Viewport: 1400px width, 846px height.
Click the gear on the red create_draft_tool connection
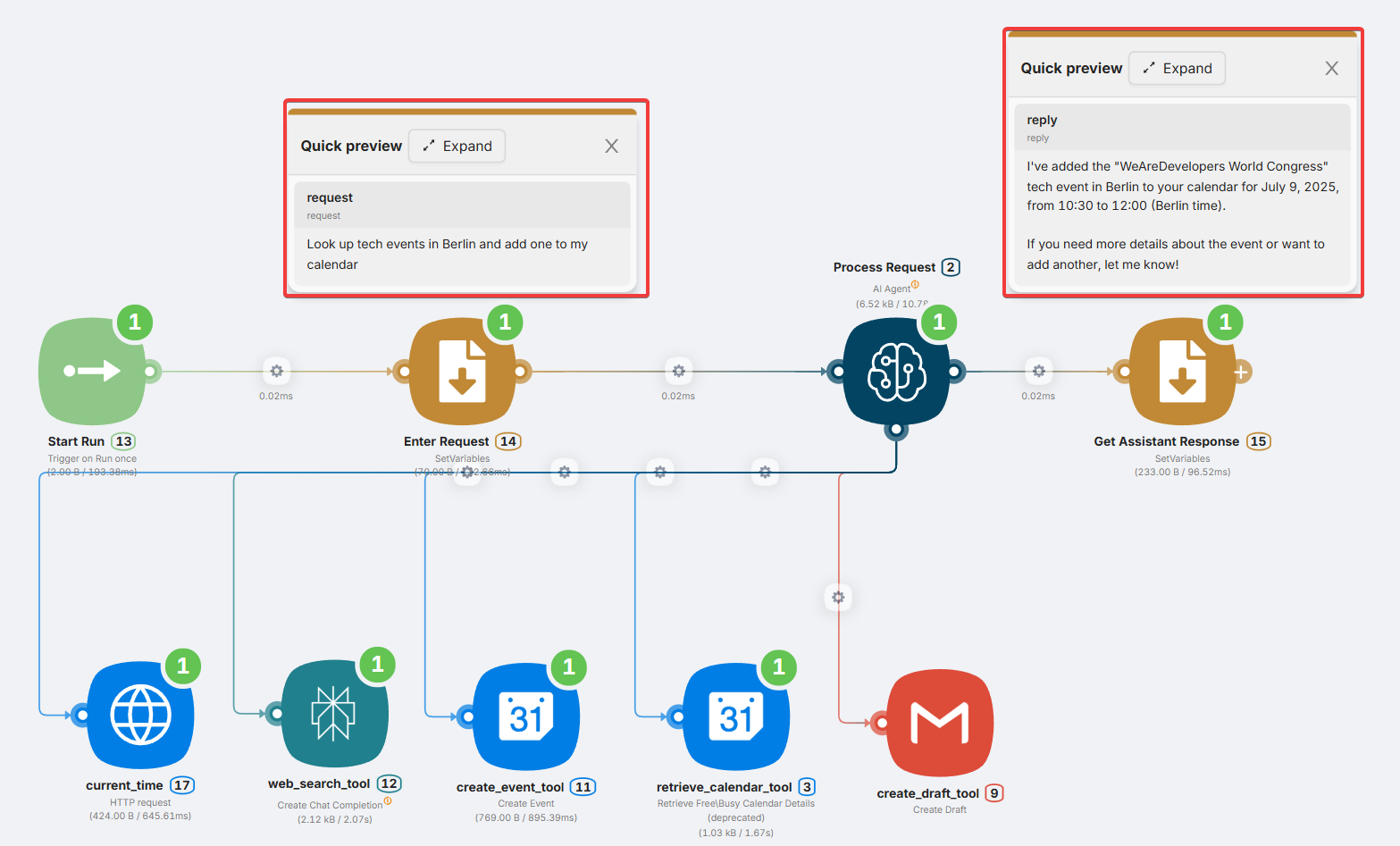click(x=838, y=597)
